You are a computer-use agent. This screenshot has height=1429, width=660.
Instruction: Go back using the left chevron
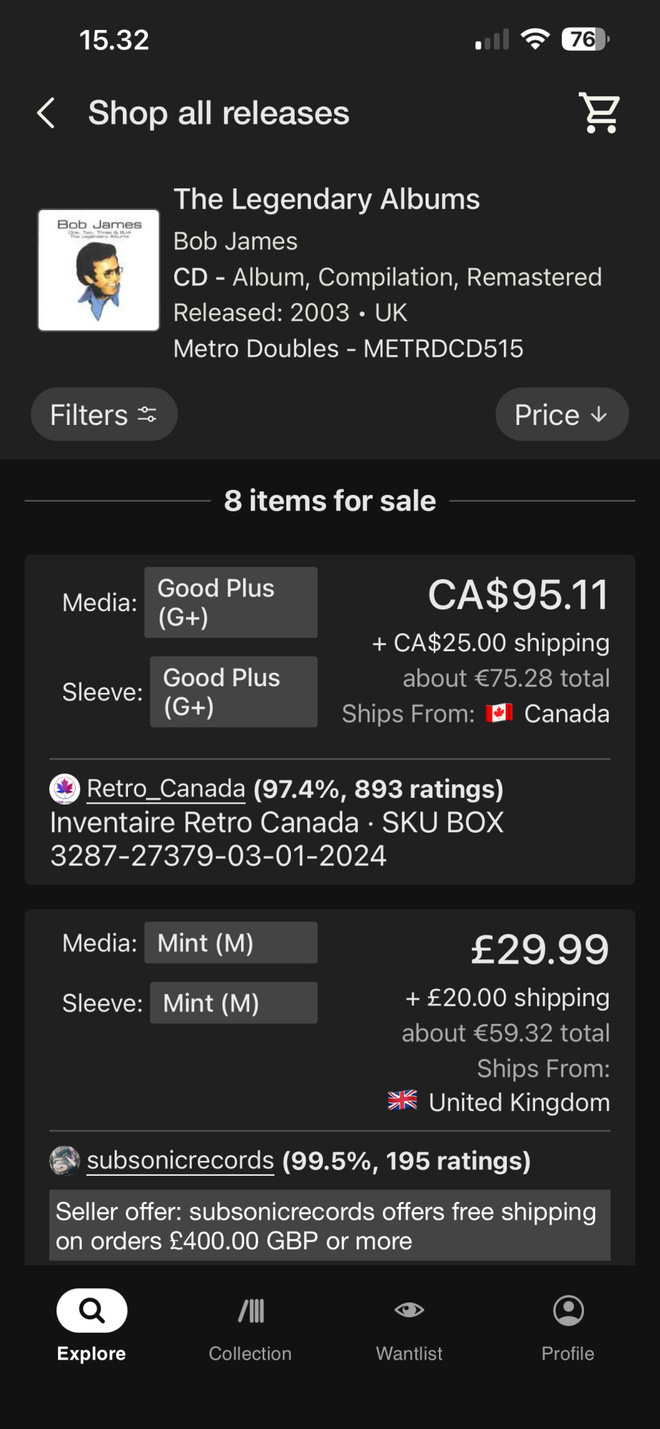coord(45,113)
